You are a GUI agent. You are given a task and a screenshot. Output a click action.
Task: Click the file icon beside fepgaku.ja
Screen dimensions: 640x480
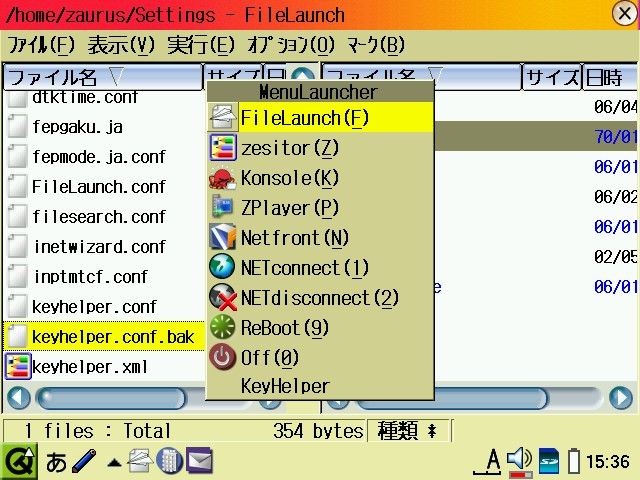tap(17, 126)
